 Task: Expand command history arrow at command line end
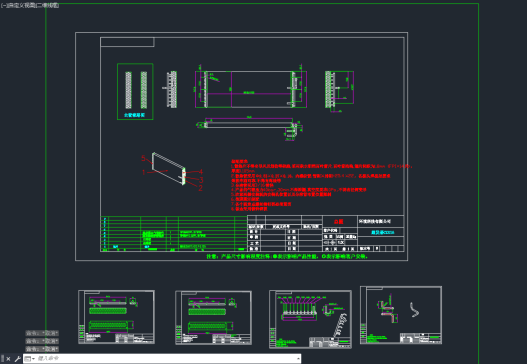(x=298, y=359)
